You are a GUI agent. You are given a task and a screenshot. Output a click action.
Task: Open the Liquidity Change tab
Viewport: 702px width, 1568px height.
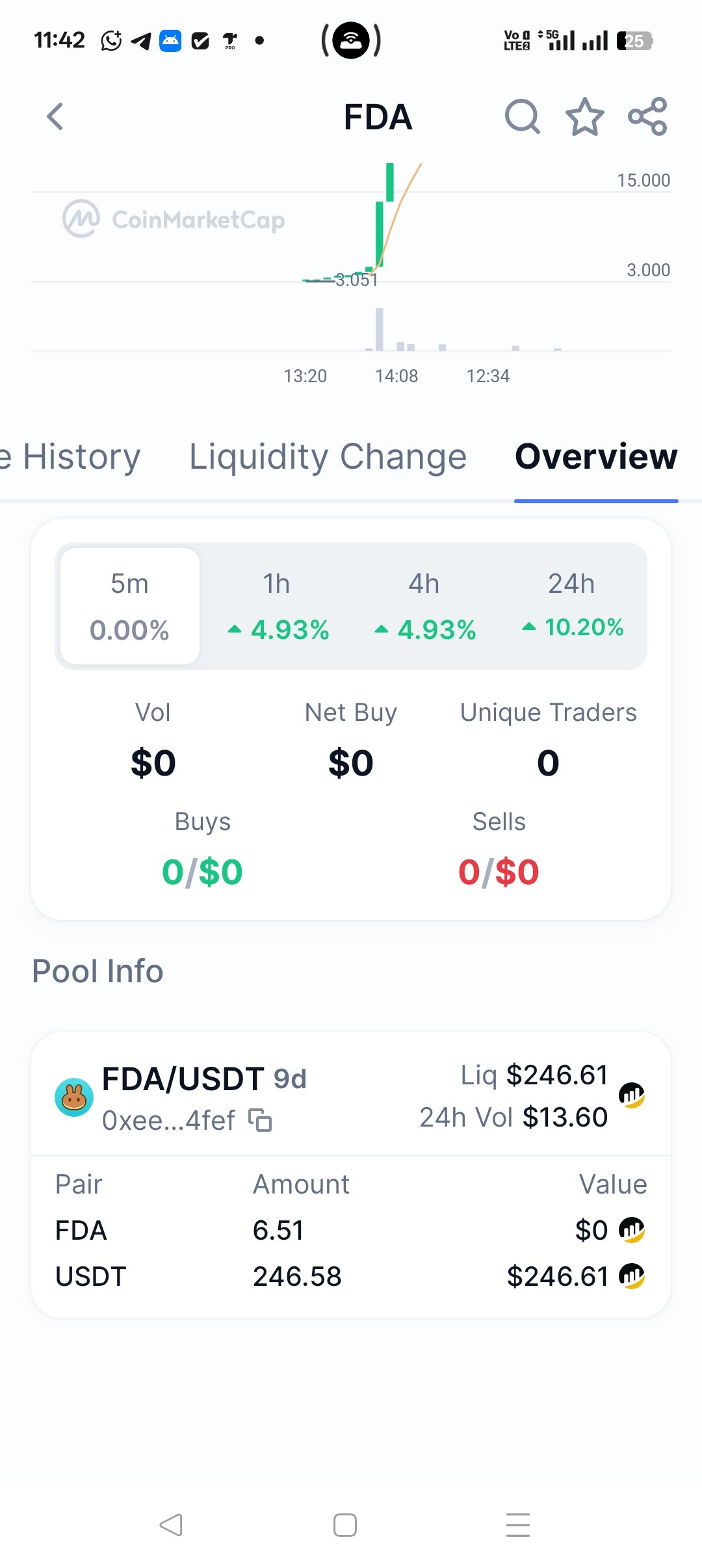point(328,456)
